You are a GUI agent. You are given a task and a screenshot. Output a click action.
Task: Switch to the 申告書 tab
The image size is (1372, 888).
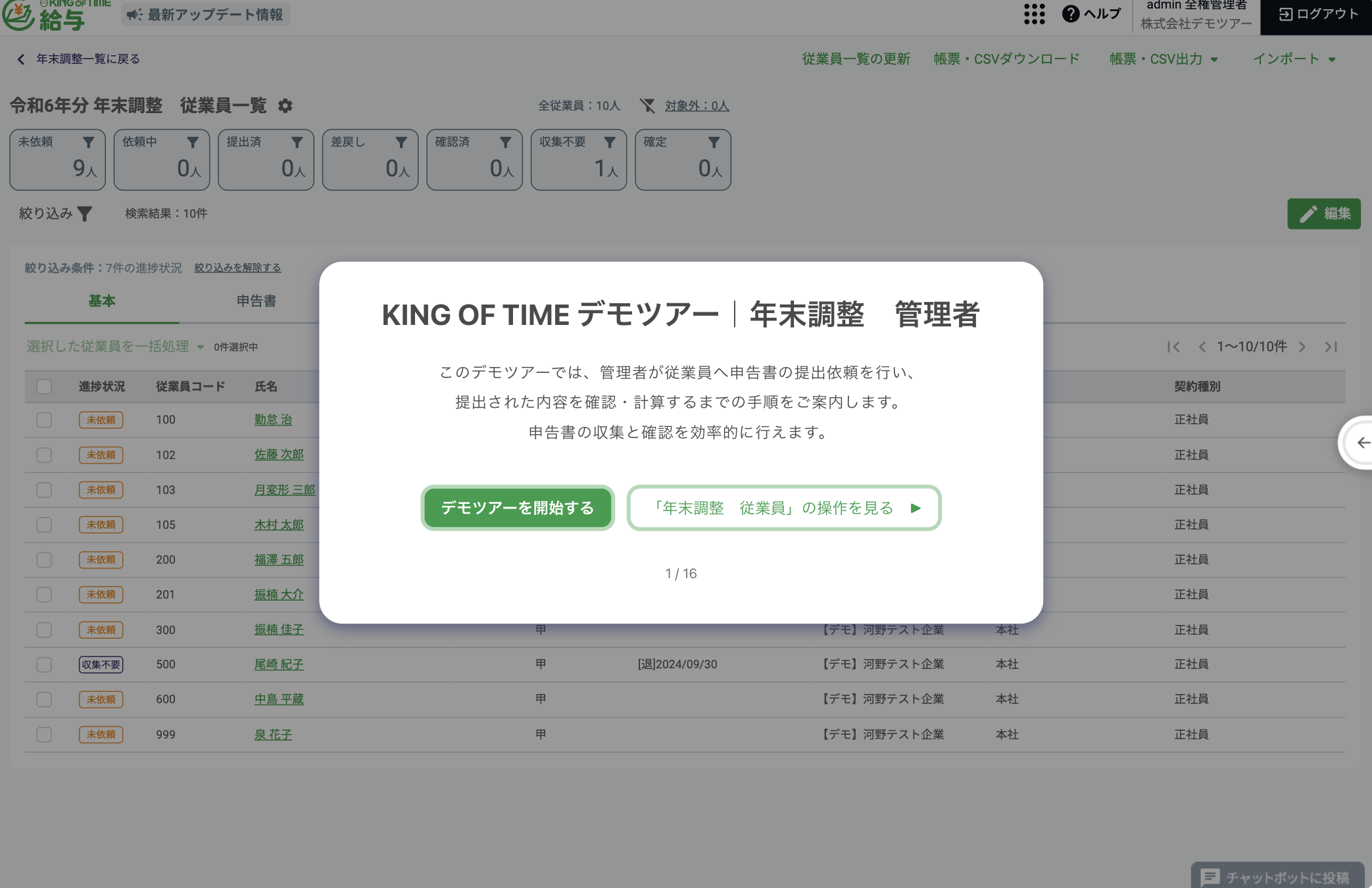[x=257, y=301]
